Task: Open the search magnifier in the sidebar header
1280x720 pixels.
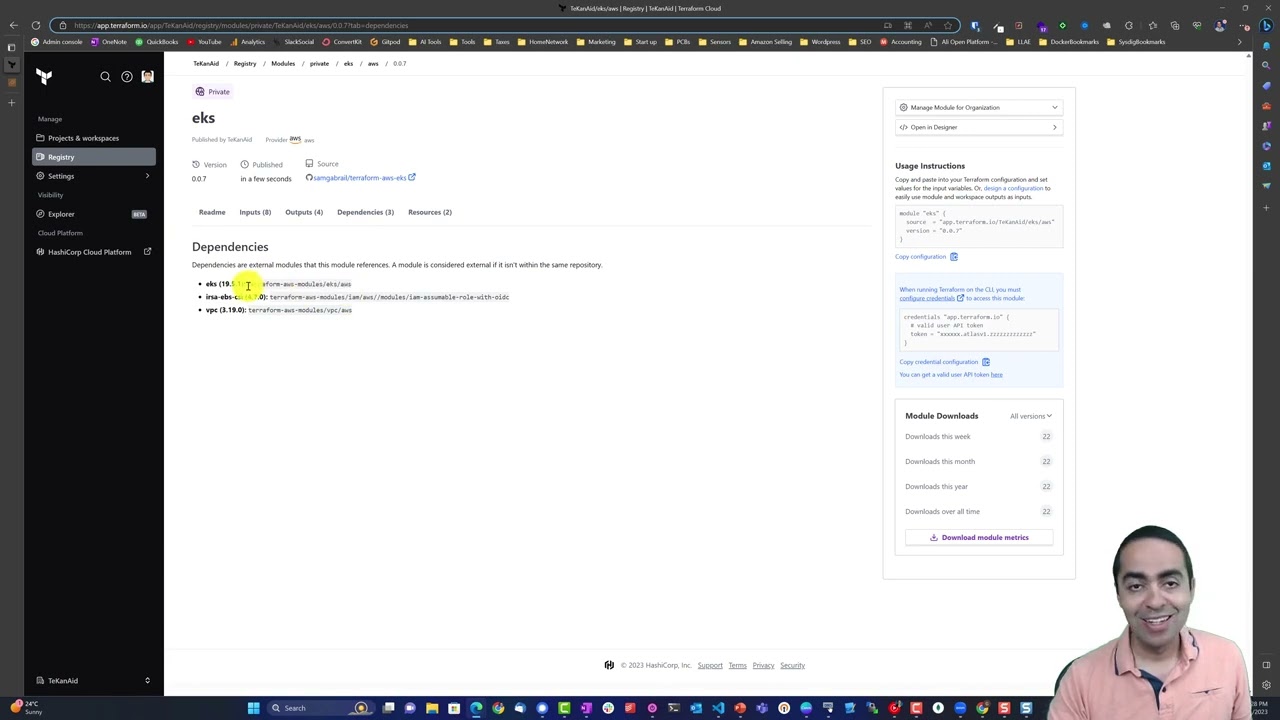Action: coord(105,76)
